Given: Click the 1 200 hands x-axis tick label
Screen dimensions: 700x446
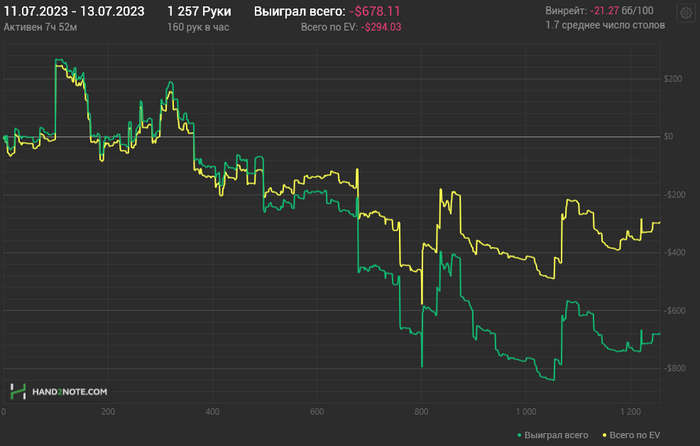Looking at the screenshot, I should pos(630,412).
